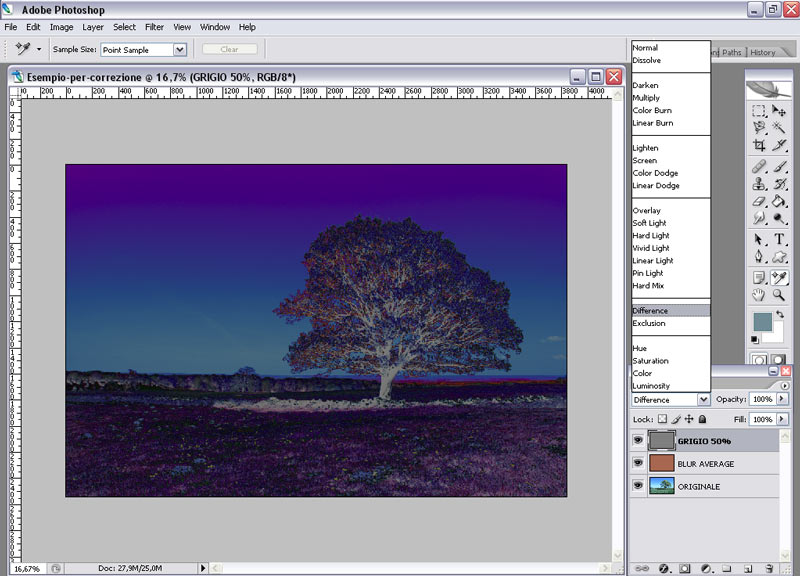This screenshot has height=576, width=800.
Task: Open the Fill value flyout arrow
Action: click(782, 419)
